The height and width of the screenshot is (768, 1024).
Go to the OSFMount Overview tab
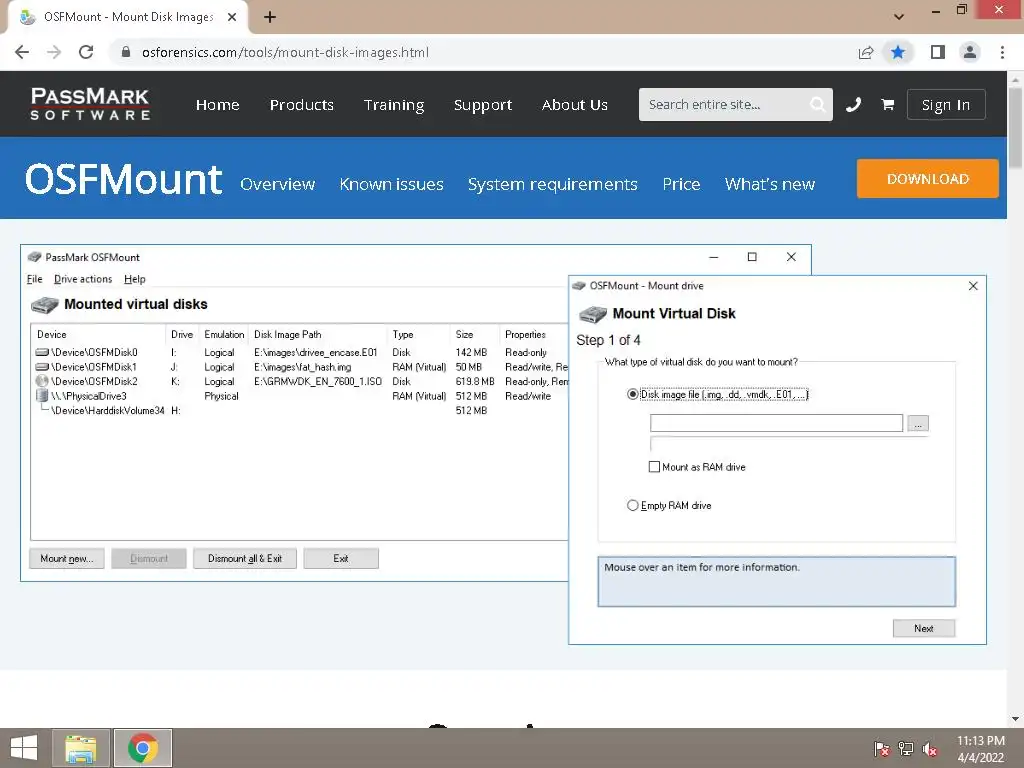(x=278, y=184)
